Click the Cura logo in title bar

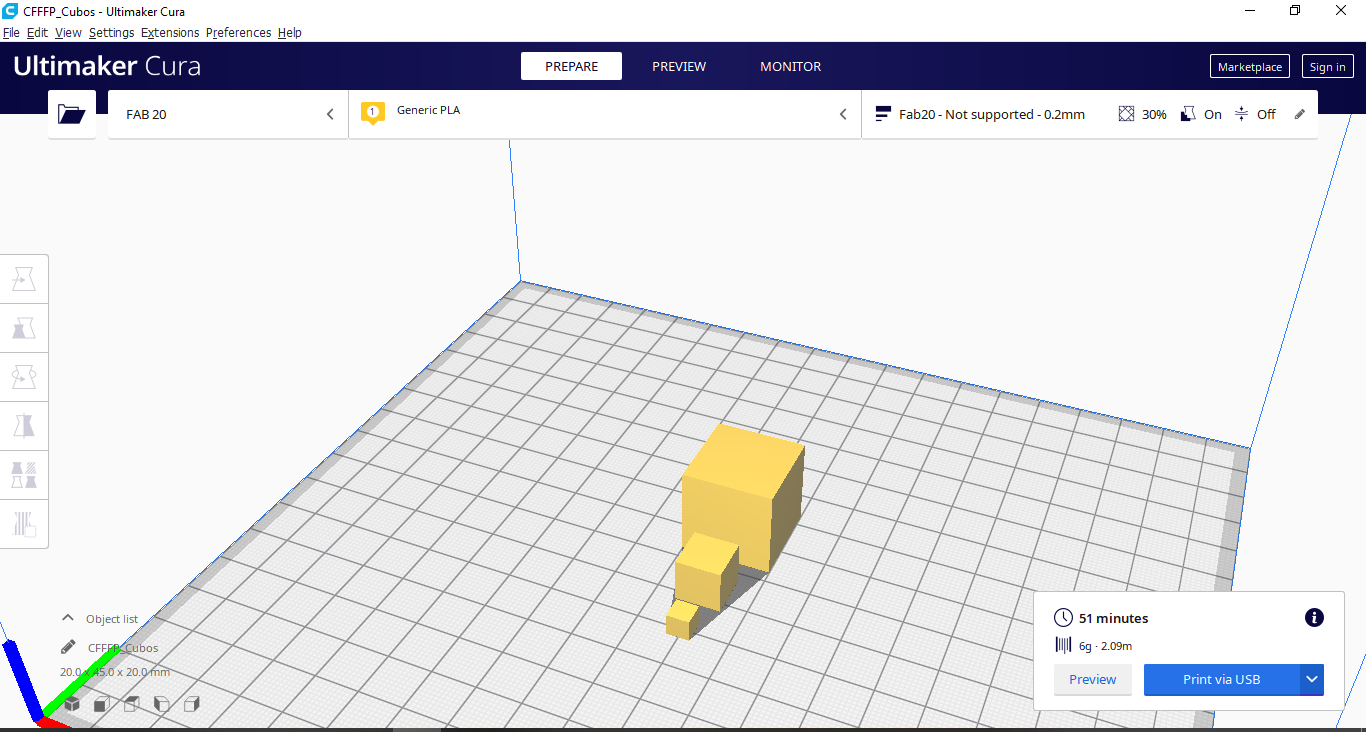pyautogui.click(x=10, y=11)
